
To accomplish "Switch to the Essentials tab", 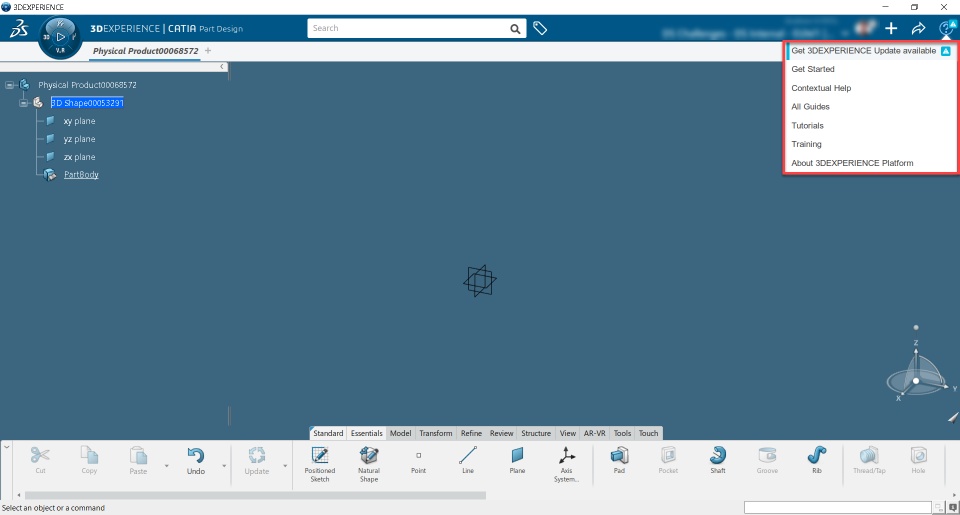I will coord(366,433).
